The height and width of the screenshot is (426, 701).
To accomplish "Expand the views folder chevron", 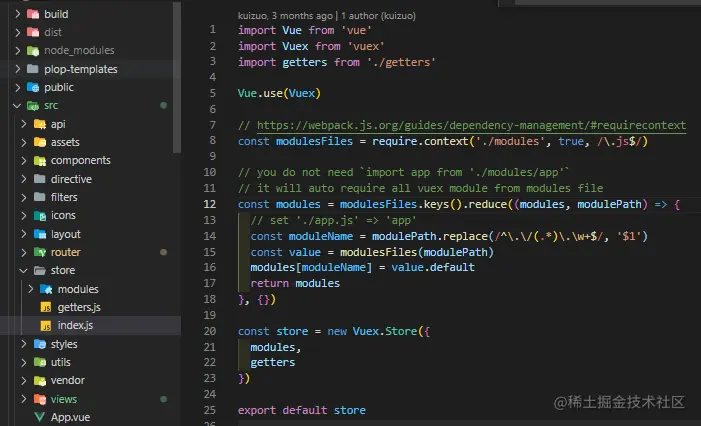I will [24, 399].
